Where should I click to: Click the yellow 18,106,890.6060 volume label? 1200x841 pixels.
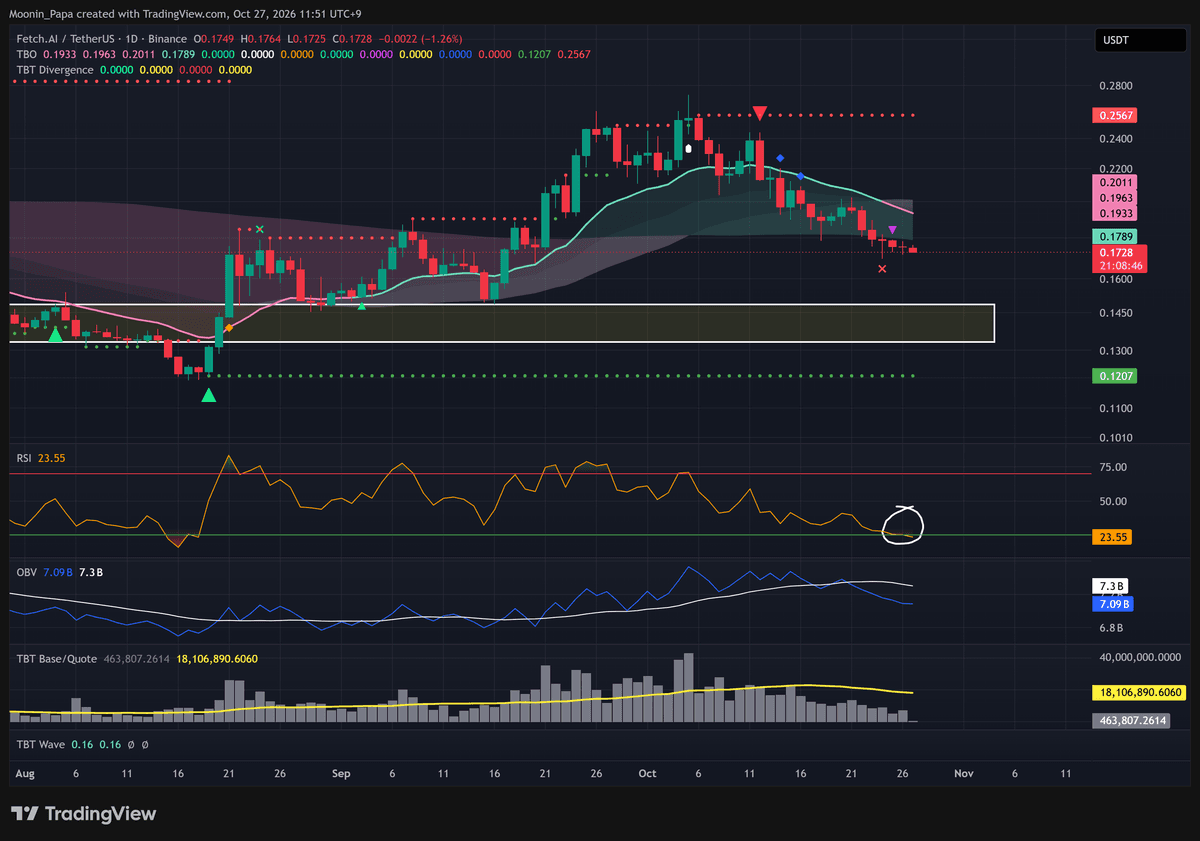click(x=1140, y=692)
